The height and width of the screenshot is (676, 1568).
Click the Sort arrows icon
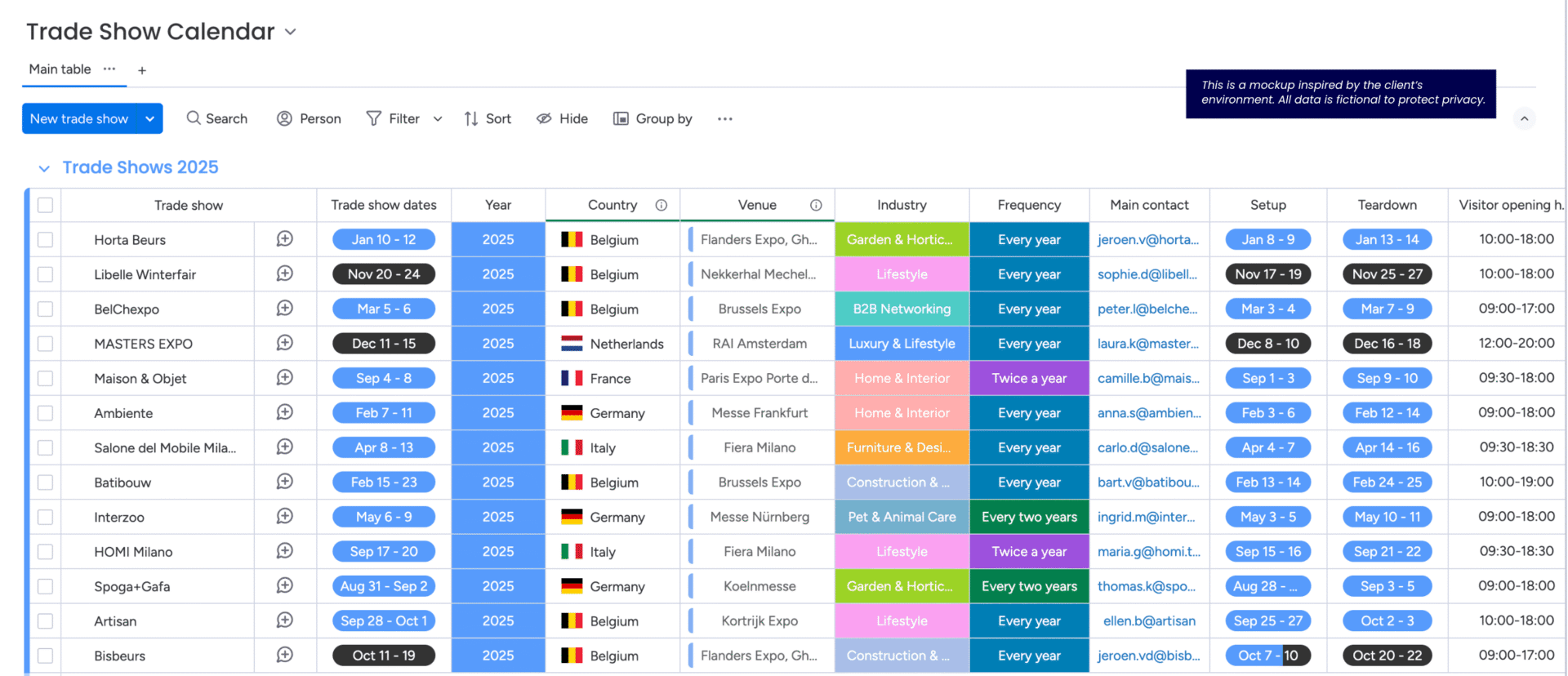pyautogui.click(x=471, y=118)
